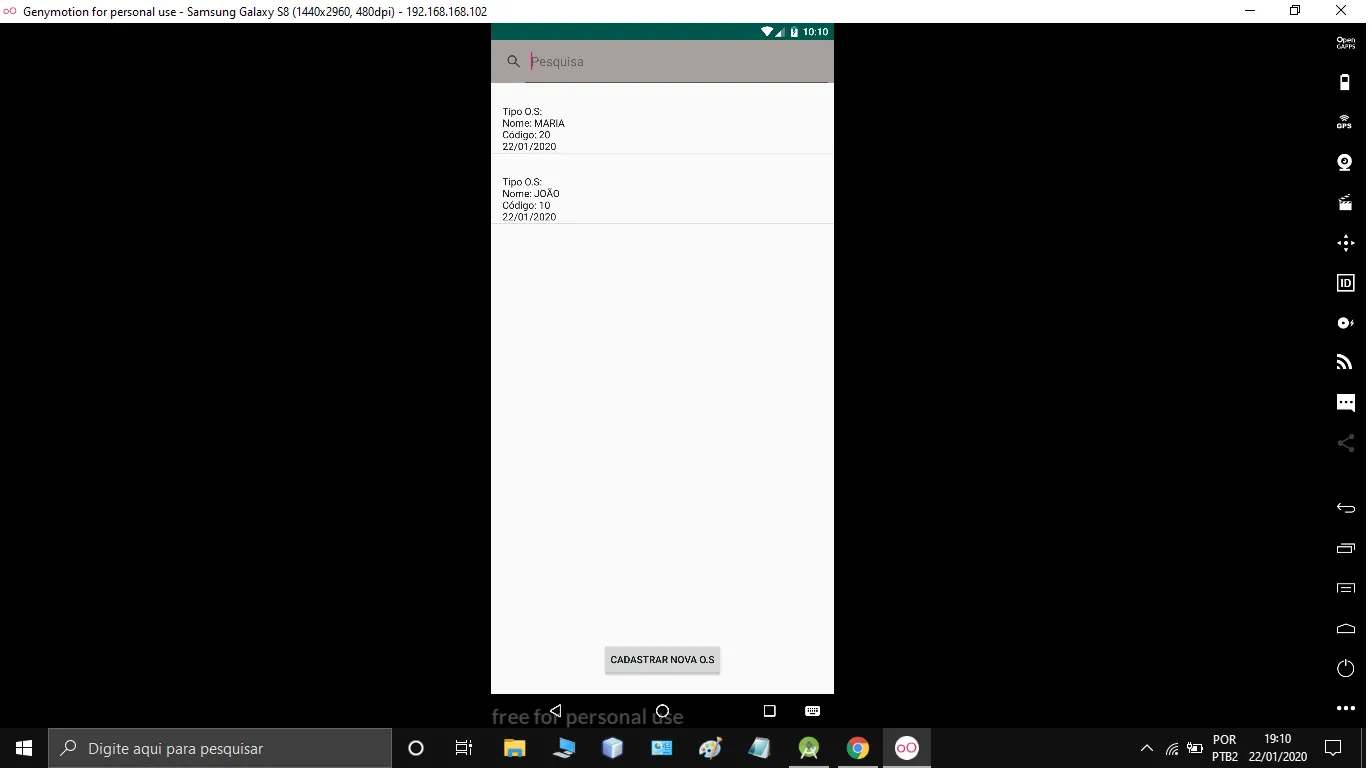
Task: Open the screen capture clapperboard tool
Action: (x=1344, y=203)
